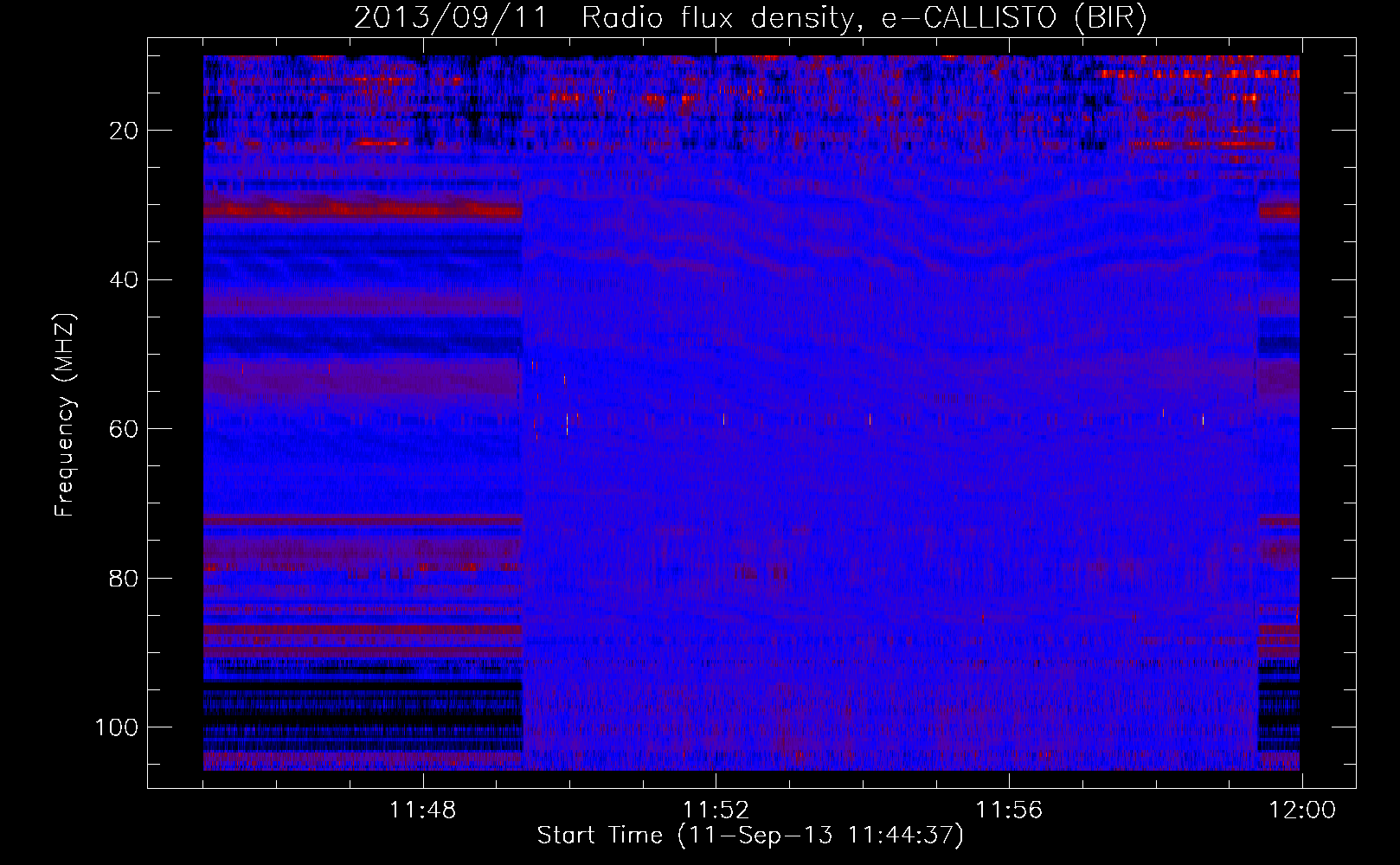Click the 'Frequency (MHZ)' y-axis label

pos(65,415)
